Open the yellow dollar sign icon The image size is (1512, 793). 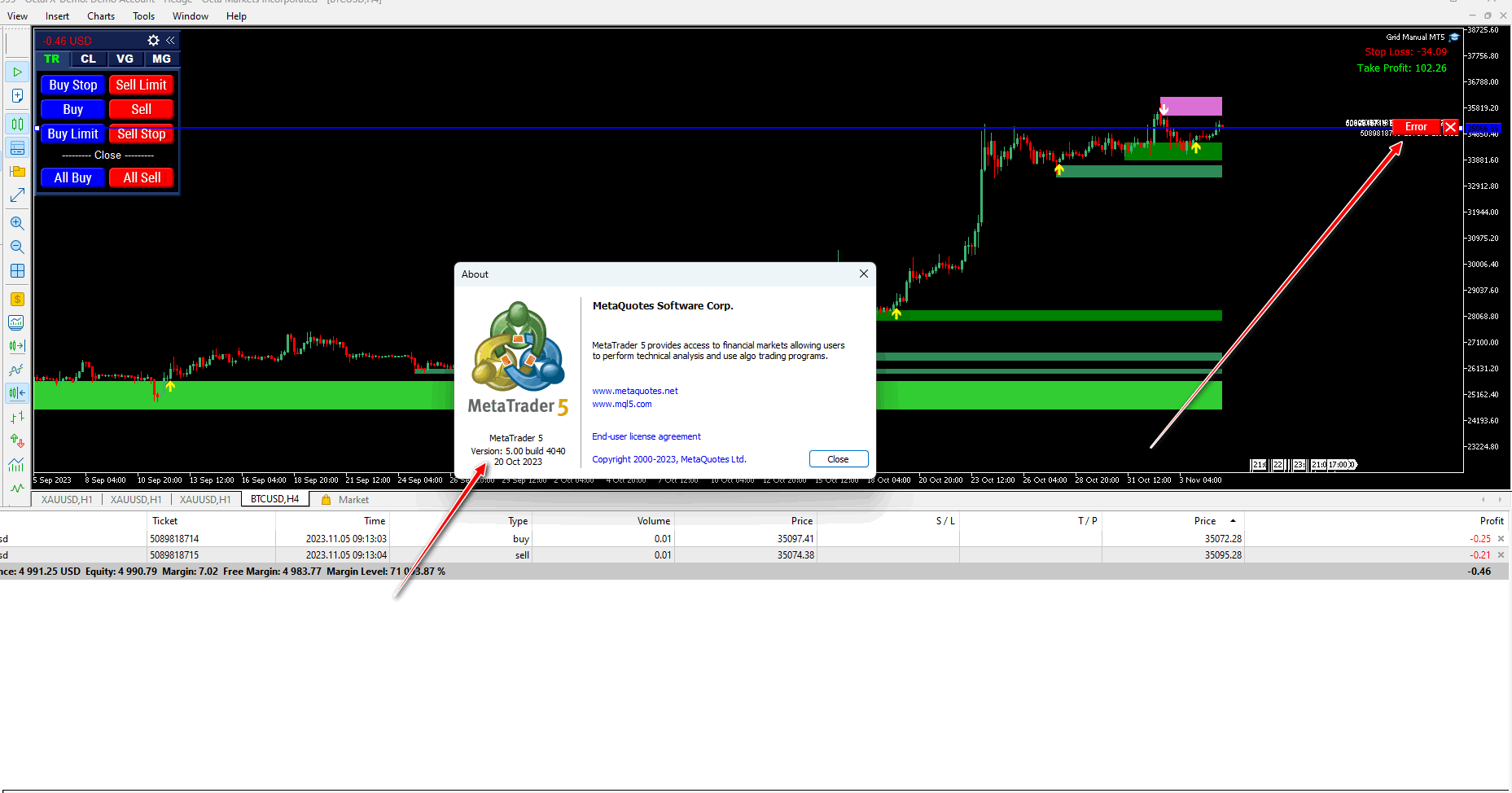point(17,299)
